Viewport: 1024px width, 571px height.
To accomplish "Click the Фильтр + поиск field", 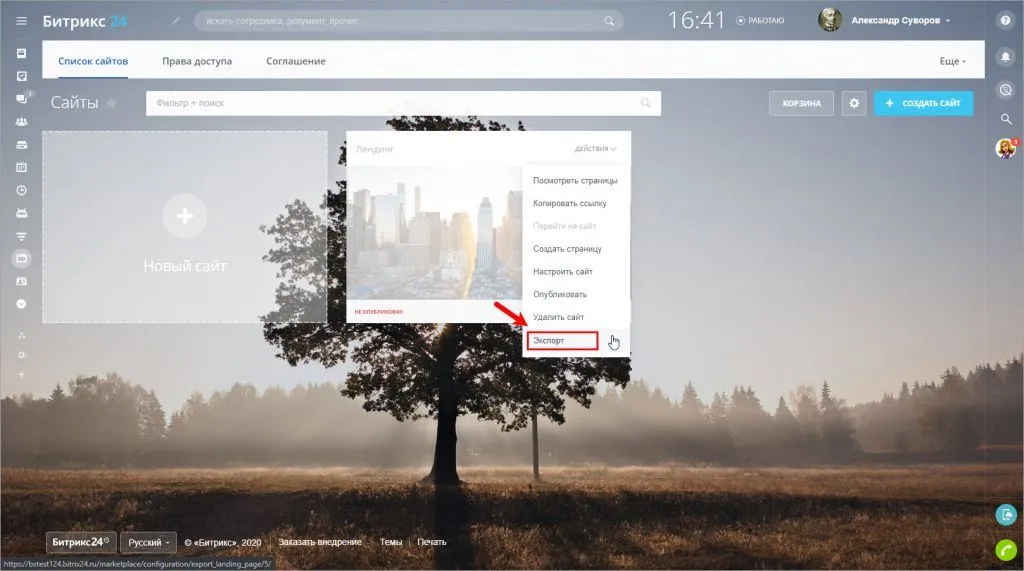I will click(390, 103).
